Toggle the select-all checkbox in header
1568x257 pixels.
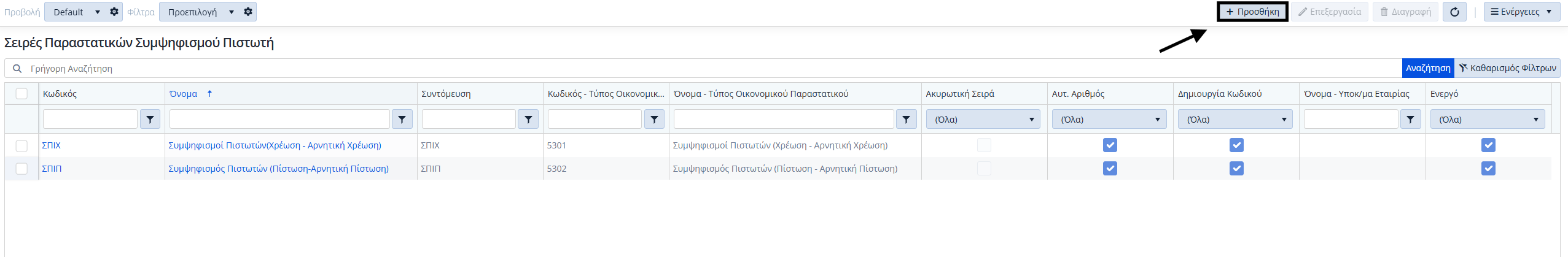coord(21,93)
